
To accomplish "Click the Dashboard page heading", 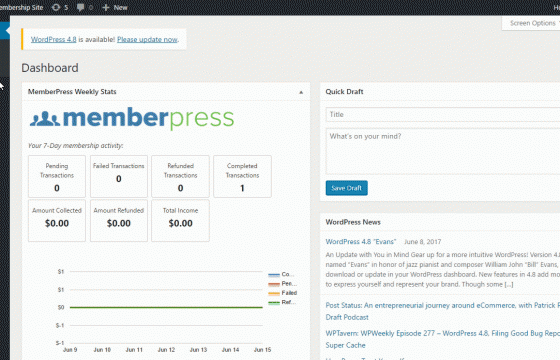I will [50, 68].
